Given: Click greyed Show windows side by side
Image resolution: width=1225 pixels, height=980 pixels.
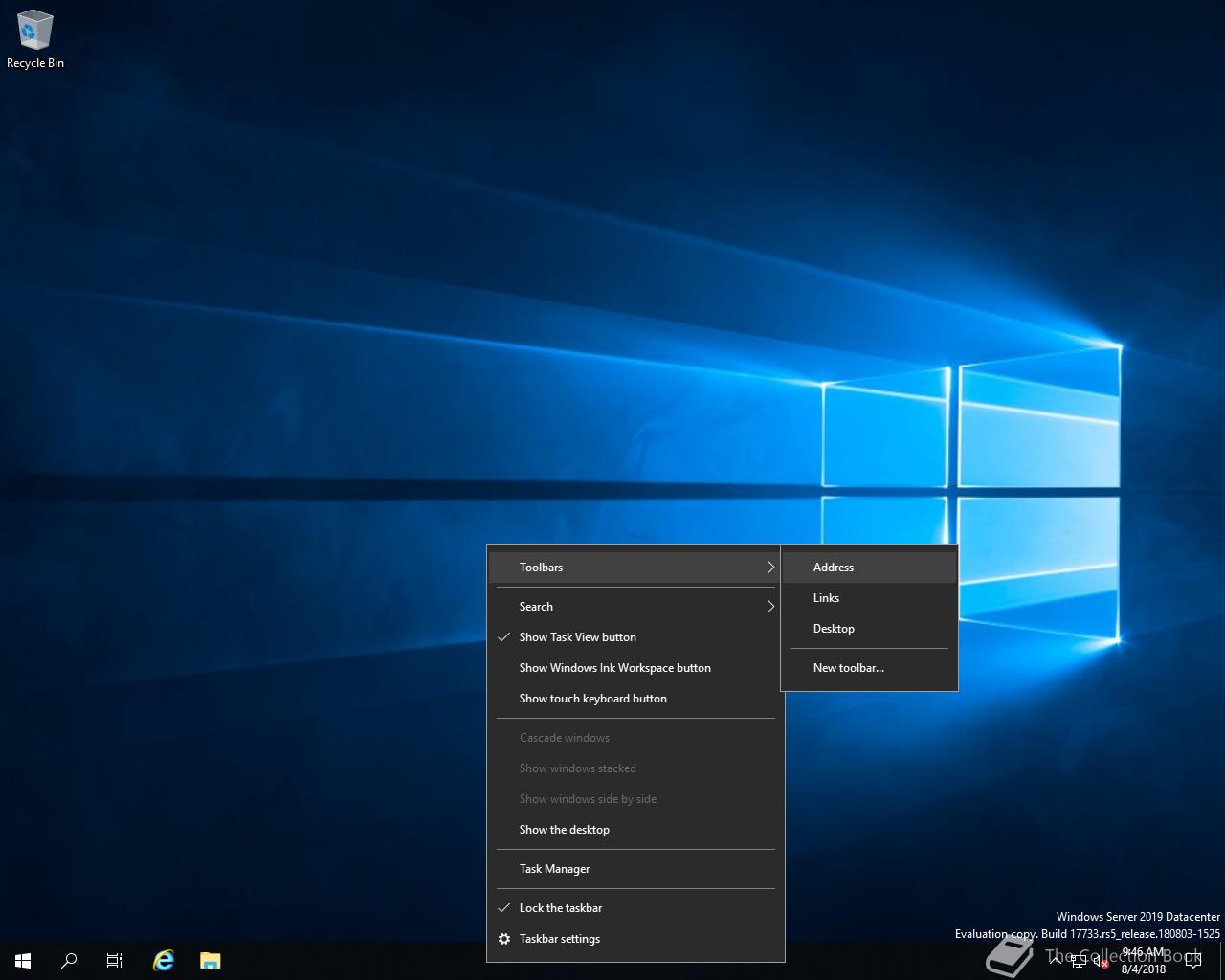Looking at the screenshot, I should click(635, 799).
